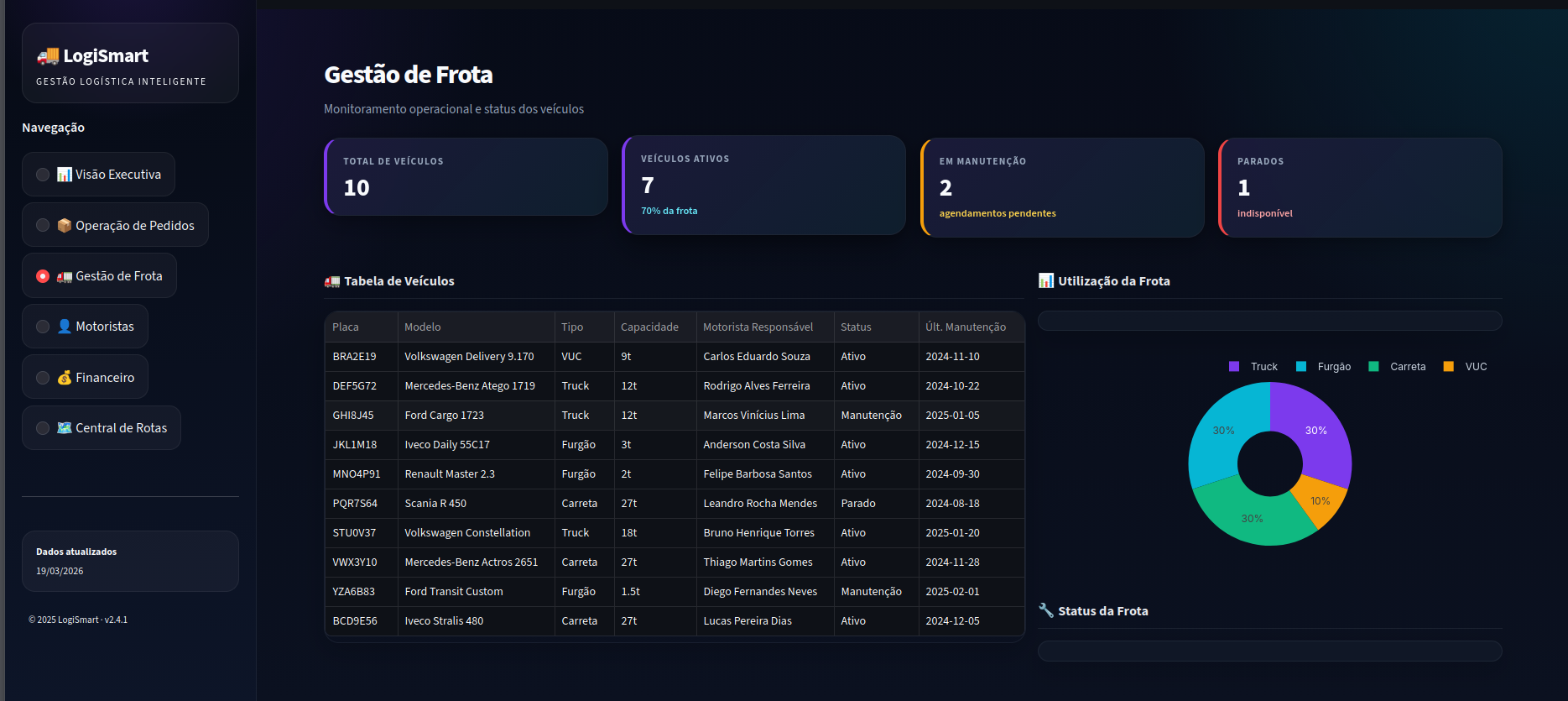
Task: Click the person icon beside Motoristas
Action: coord(65,327)
